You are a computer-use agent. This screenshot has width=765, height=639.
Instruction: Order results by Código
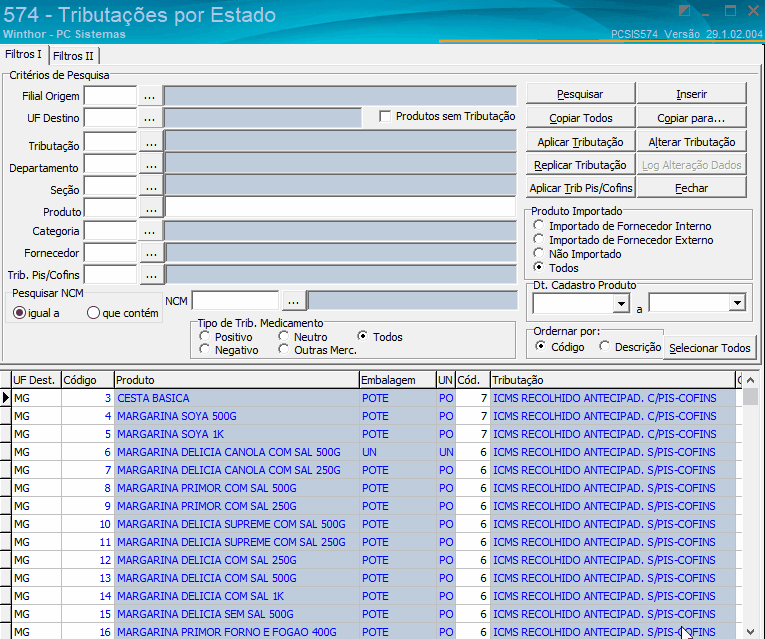pyautogui.click(x=540, y=346)
